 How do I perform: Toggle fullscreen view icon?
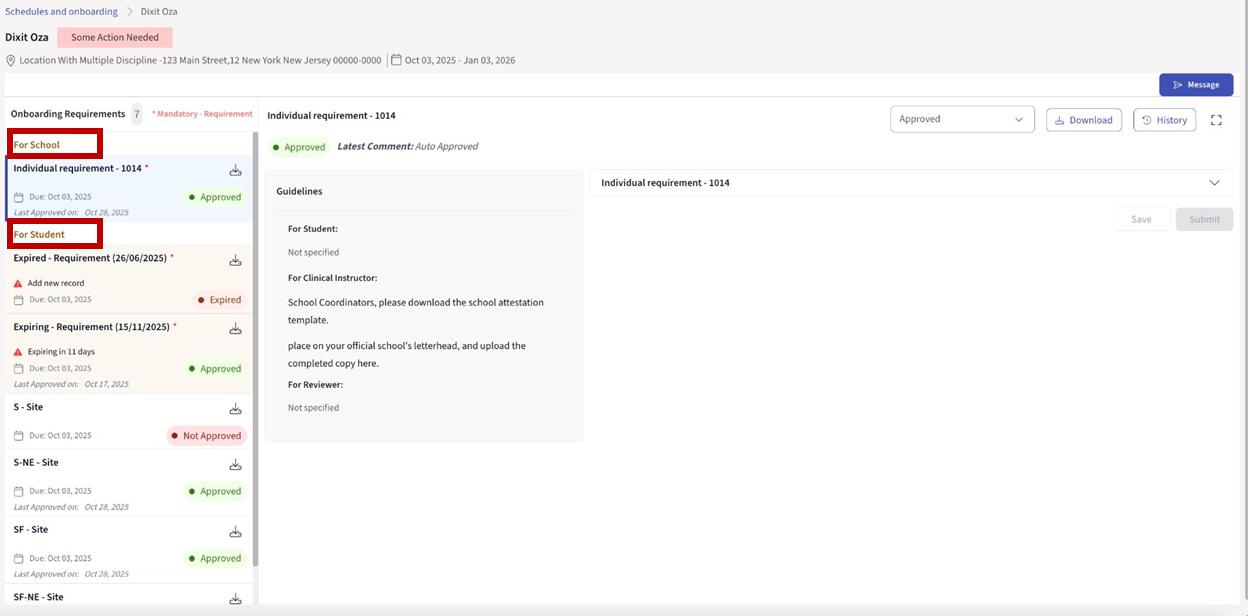1216,120
